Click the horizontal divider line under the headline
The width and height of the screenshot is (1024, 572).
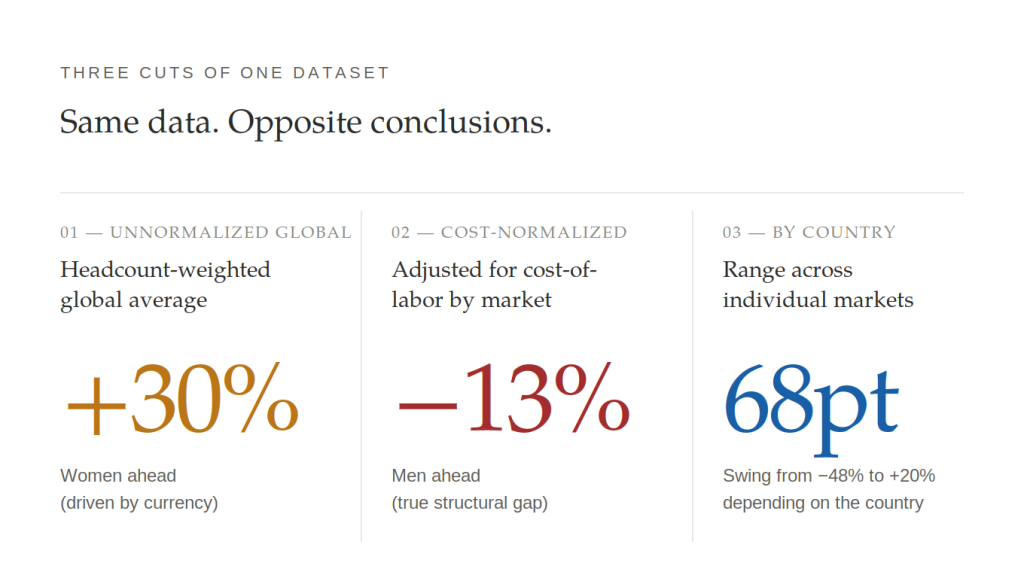[512, 192]
